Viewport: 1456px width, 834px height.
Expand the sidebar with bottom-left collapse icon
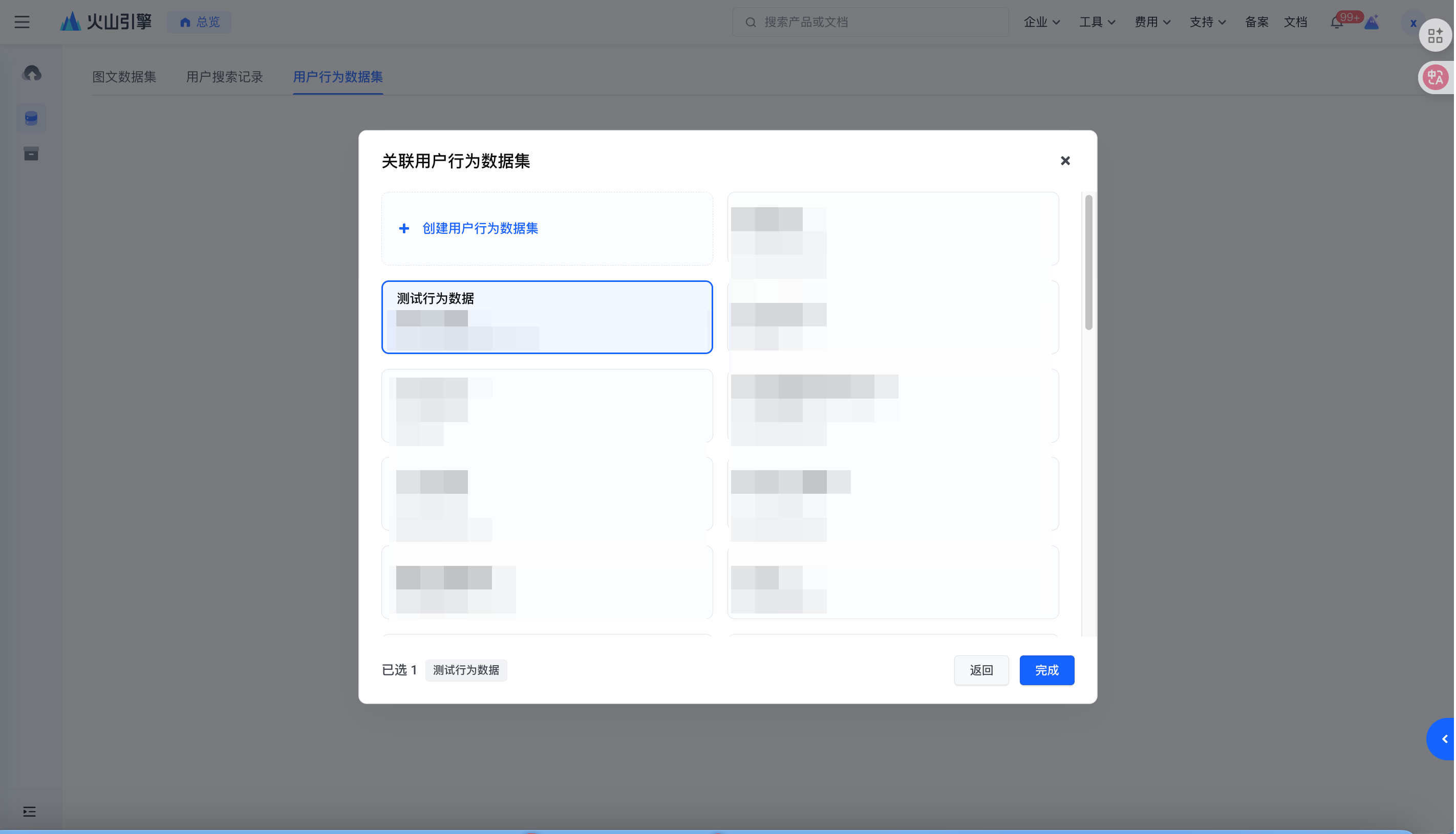[29, 811]
